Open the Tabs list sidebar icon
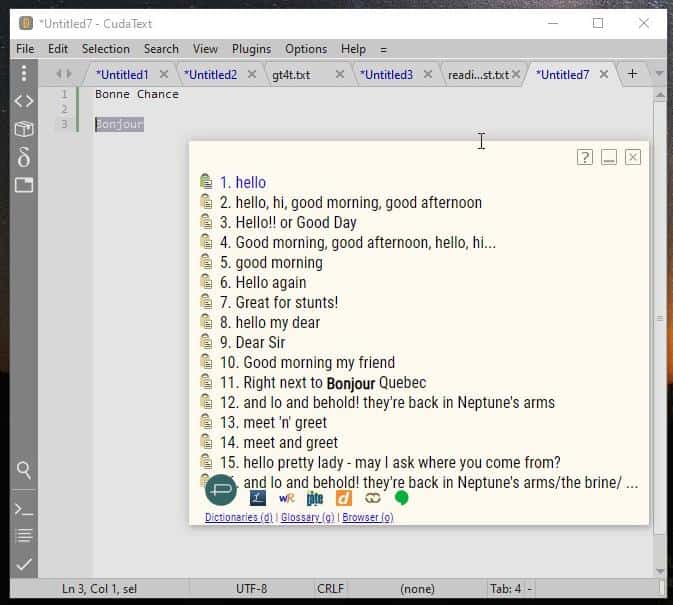The width and height of the screenshot is (673, 605). [x=24, y=185]
